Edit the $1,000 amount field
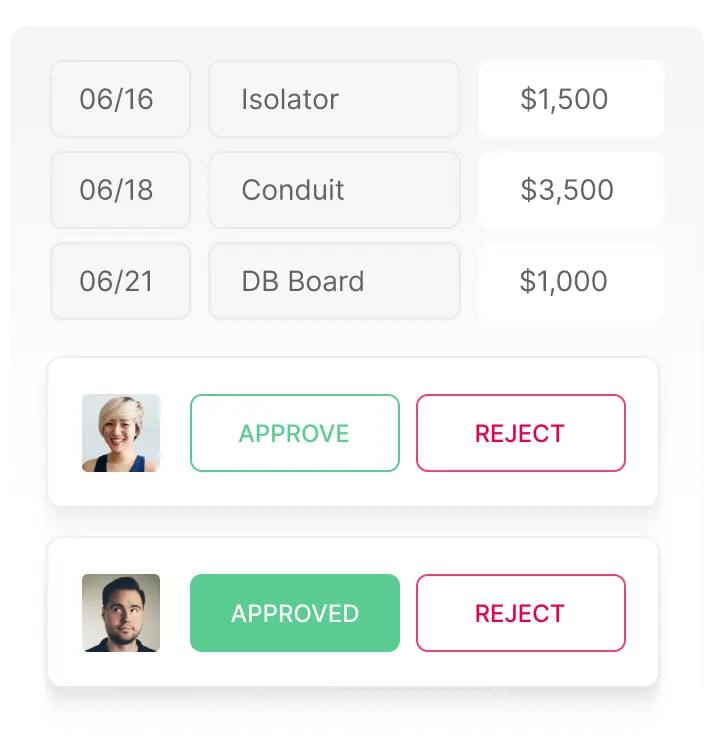Viewport: 710px width, 742px height. pyautogui.click(x=571, y=281)
